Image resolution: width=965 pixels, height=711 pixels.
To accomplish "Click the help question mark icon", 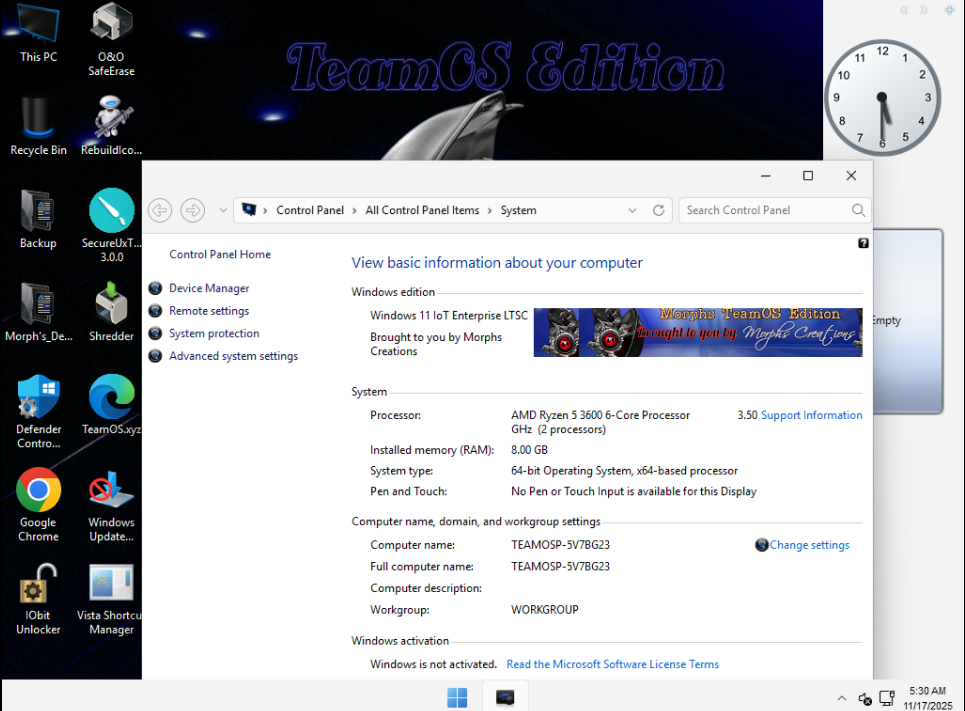I will point(863,243).
